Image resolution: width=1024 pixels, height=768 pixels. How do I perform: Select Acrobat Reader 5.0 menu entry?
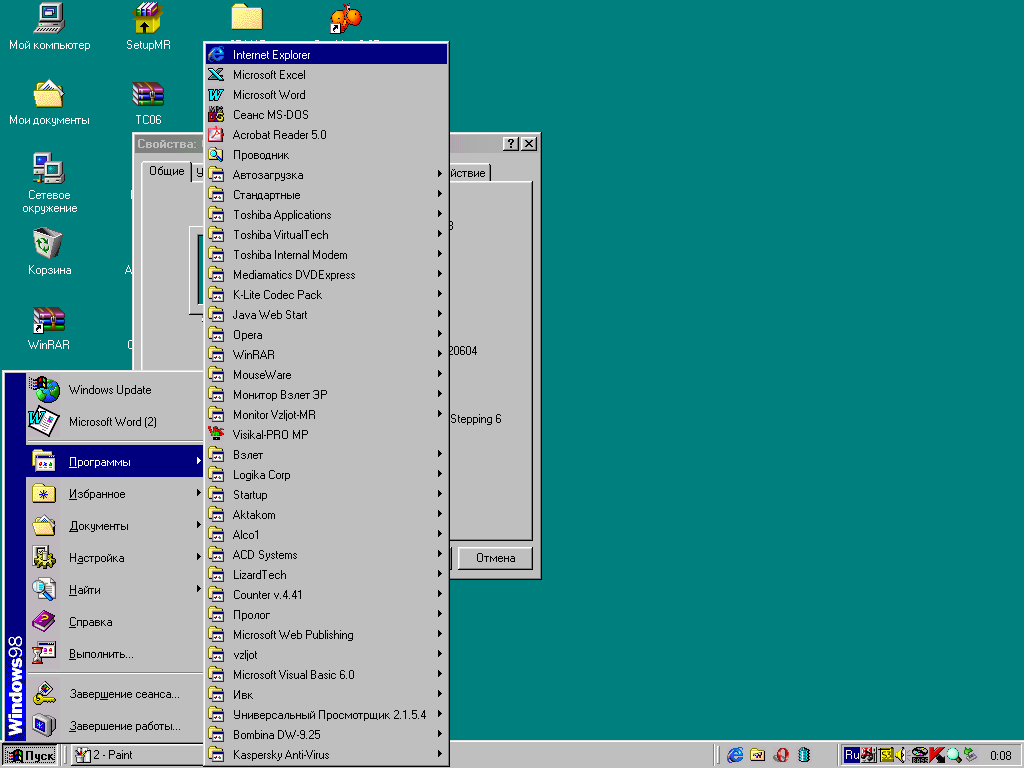pos(279,135)
